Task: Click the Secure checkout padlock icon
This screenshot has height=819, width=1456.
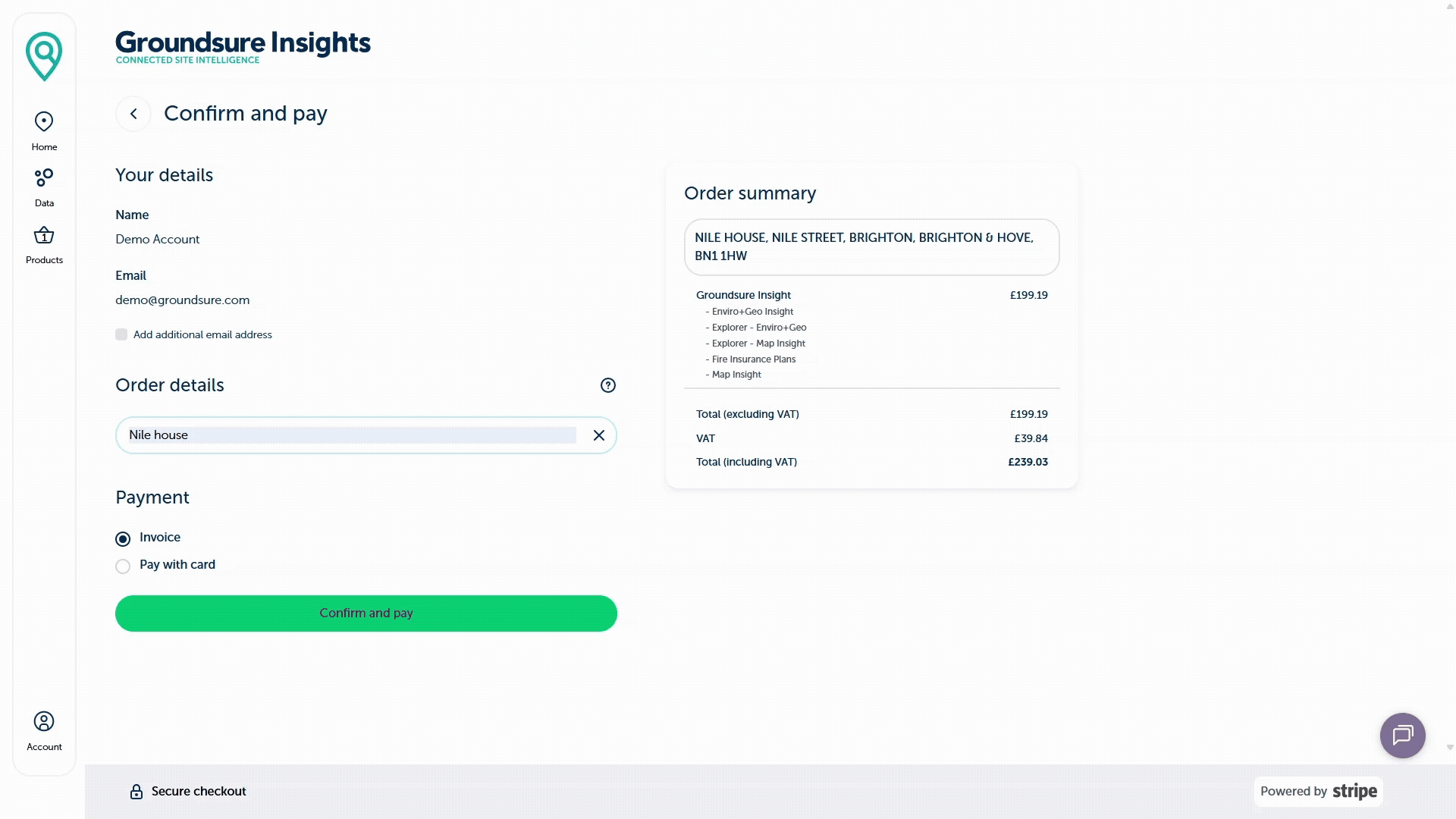Action: click(x=136, y=792)
